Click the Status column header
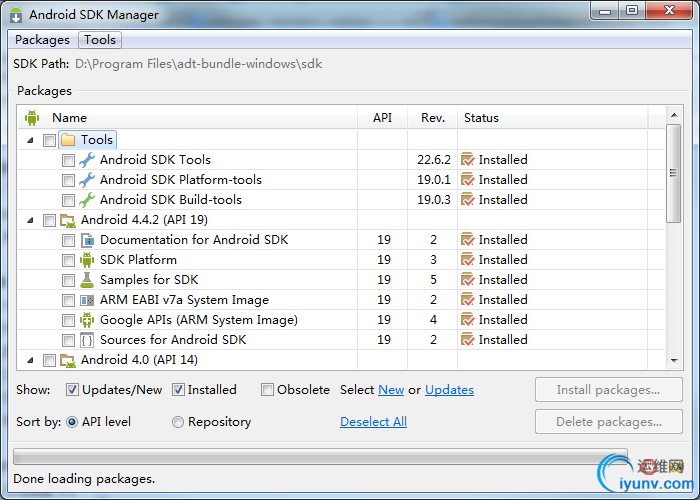 point(553,118)
